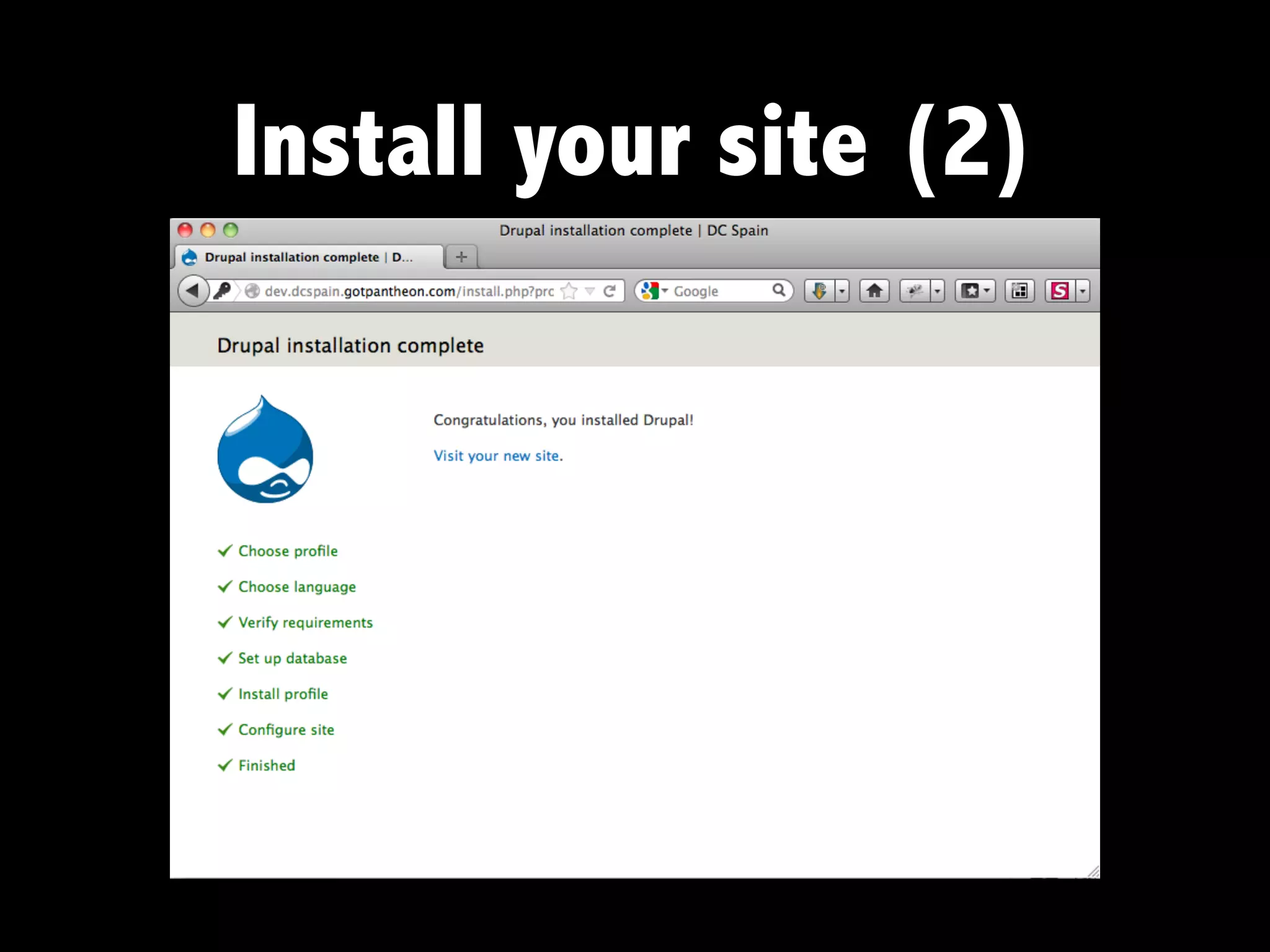Open the URL history dropdown triangle
1270x952 pixels.
coord(590,291)
